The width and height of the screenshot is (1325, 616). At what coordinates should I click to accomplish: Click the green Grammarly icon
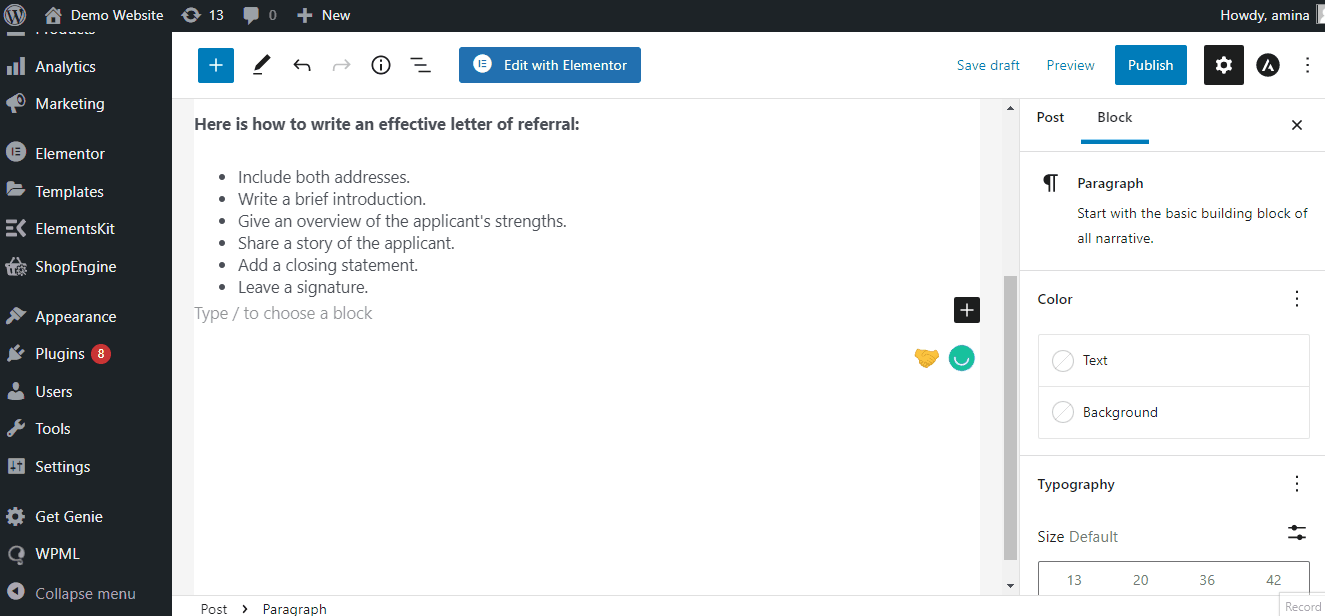[x=961, y=358]
